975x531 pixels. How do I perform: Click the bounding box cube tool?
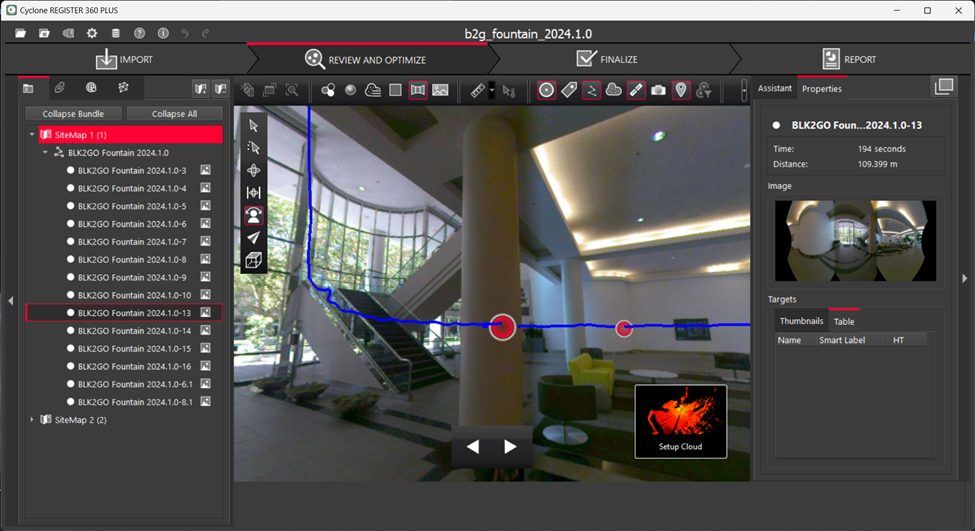point(254,260)
